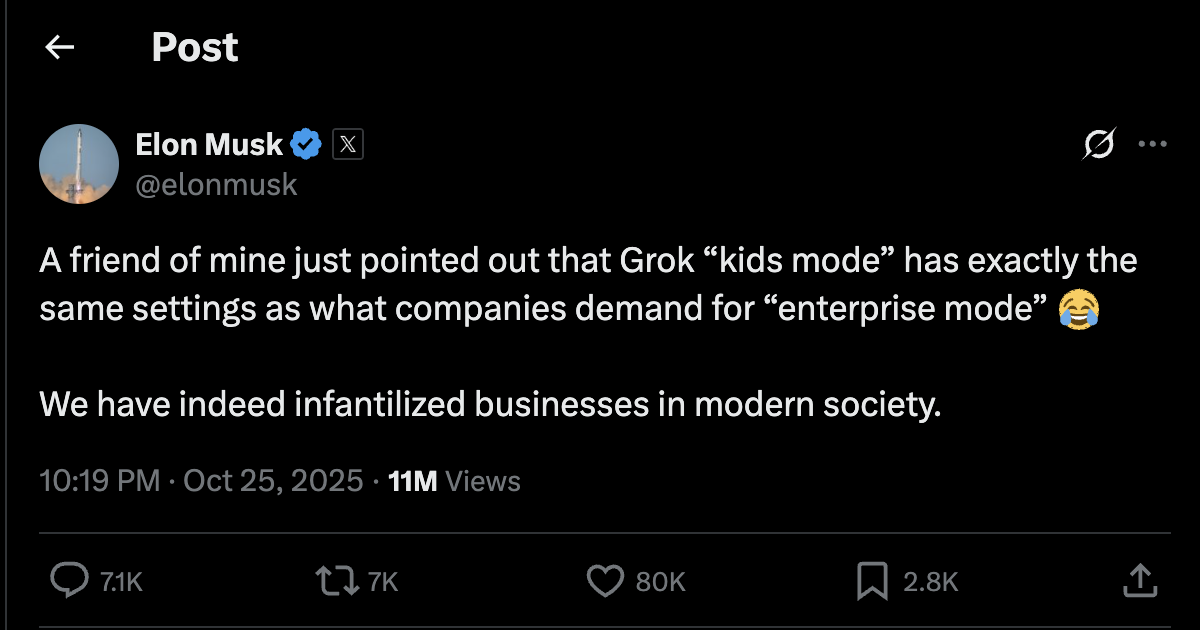Screen dimensions: 1200x630
Task: Expand post analytics via the views counter
Action: coord(455,481)
